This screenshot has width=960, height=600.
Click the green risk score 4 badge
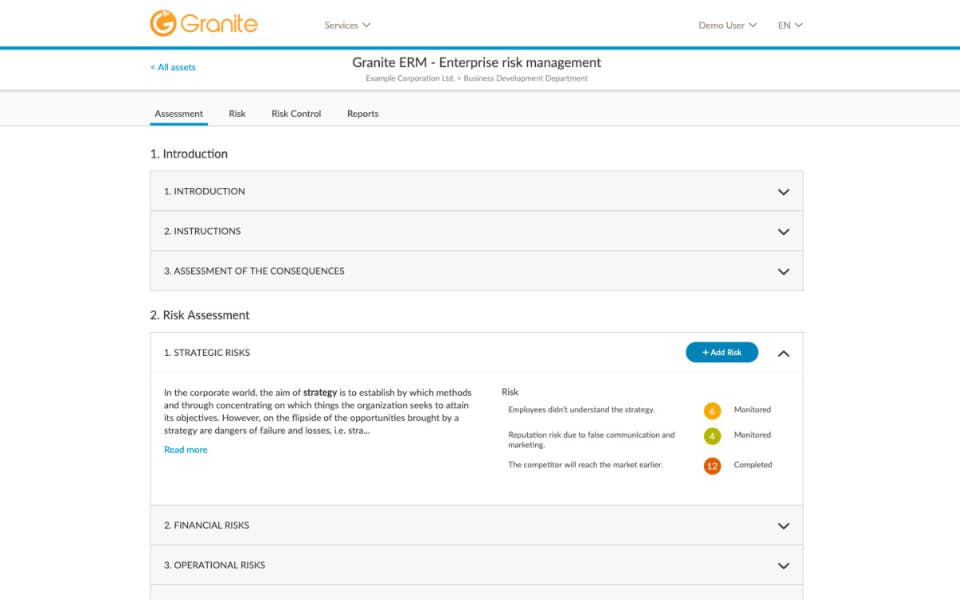[712, 436]
